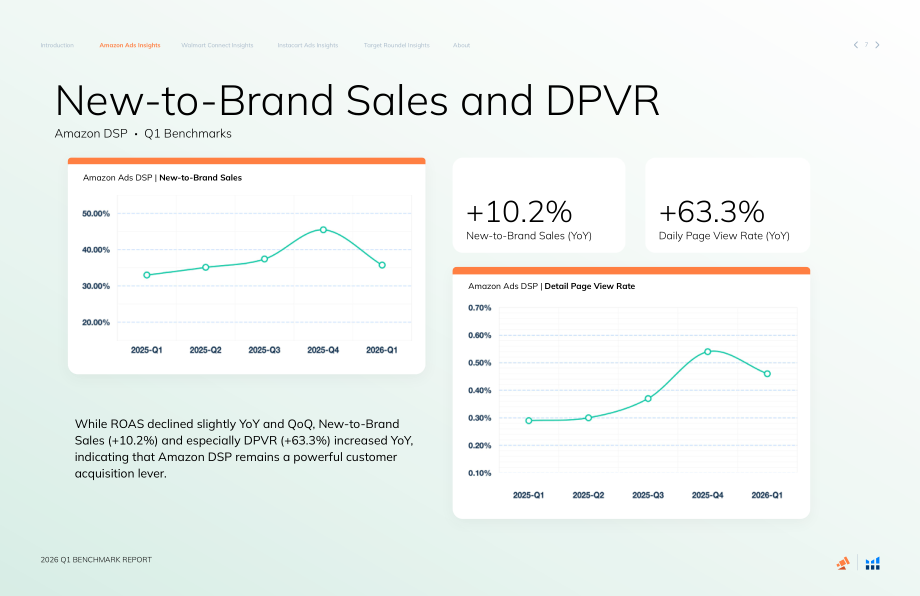Click the 'Amazon DSP • Q1 Benchmarks' subtitle
This screenshot has height=596, width=920.
click(143, 134)
